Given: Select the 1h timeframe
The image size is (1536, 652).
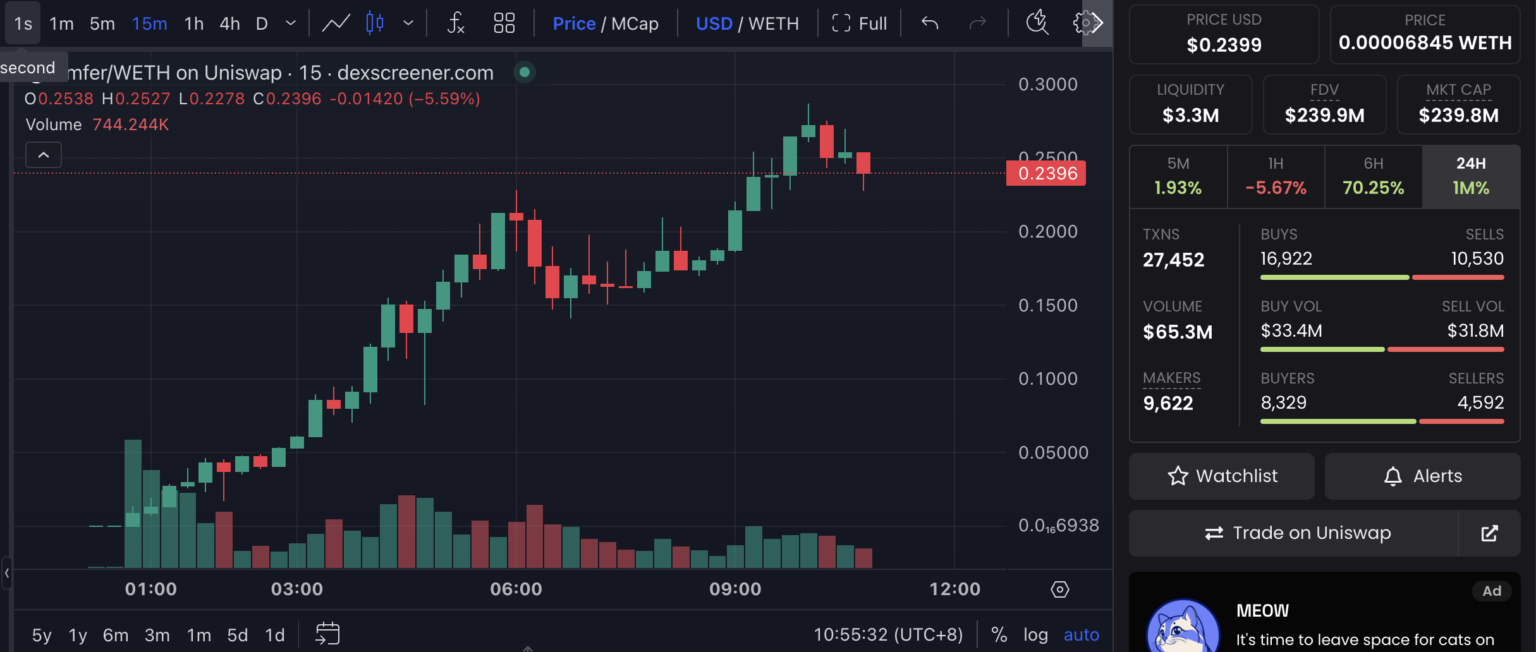Looking at the screenshot, I should click(193, 22).
